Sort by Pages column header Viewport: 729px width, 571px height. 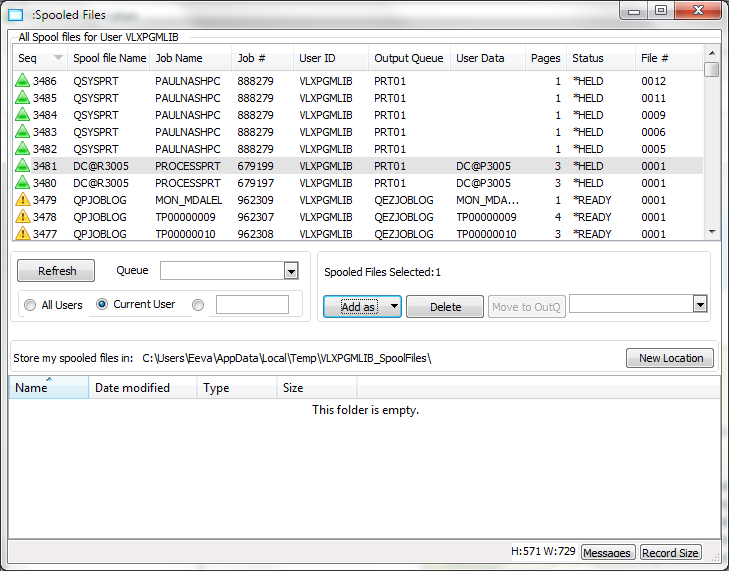[x=546, y=58]
